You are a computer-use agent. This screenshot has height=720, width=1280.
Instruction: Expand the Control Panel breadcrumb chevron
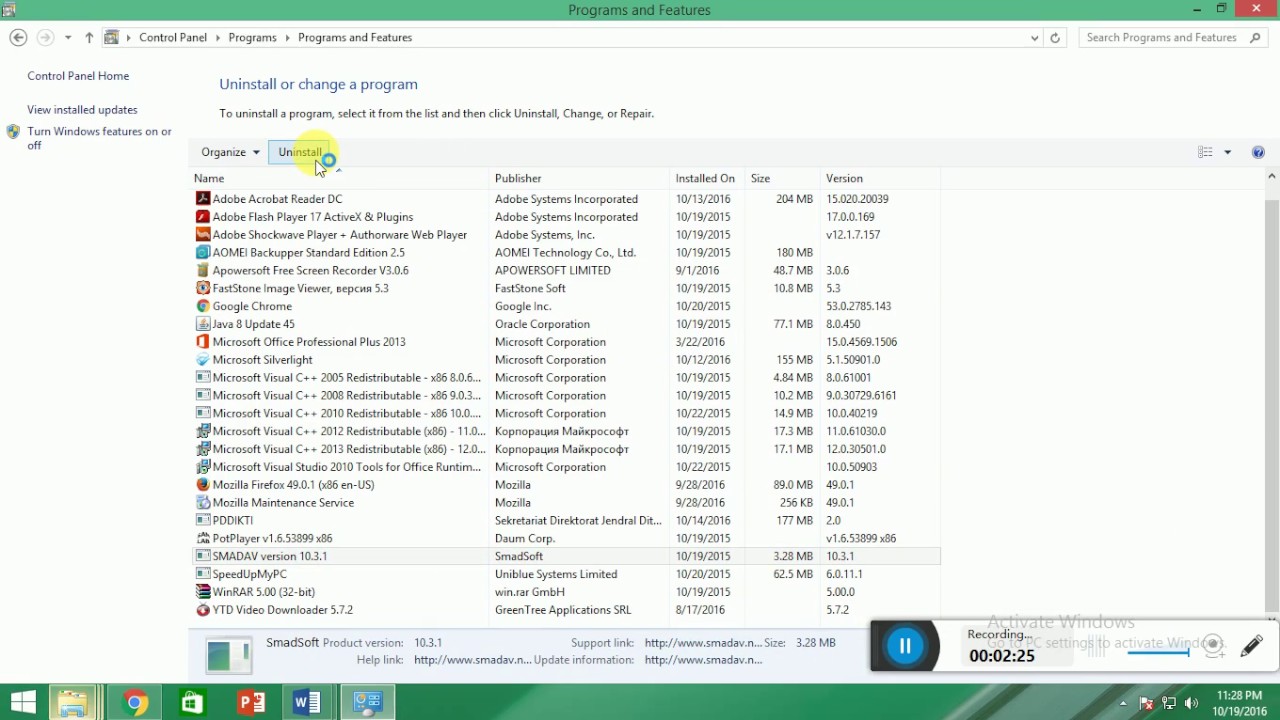pos(217,38)
